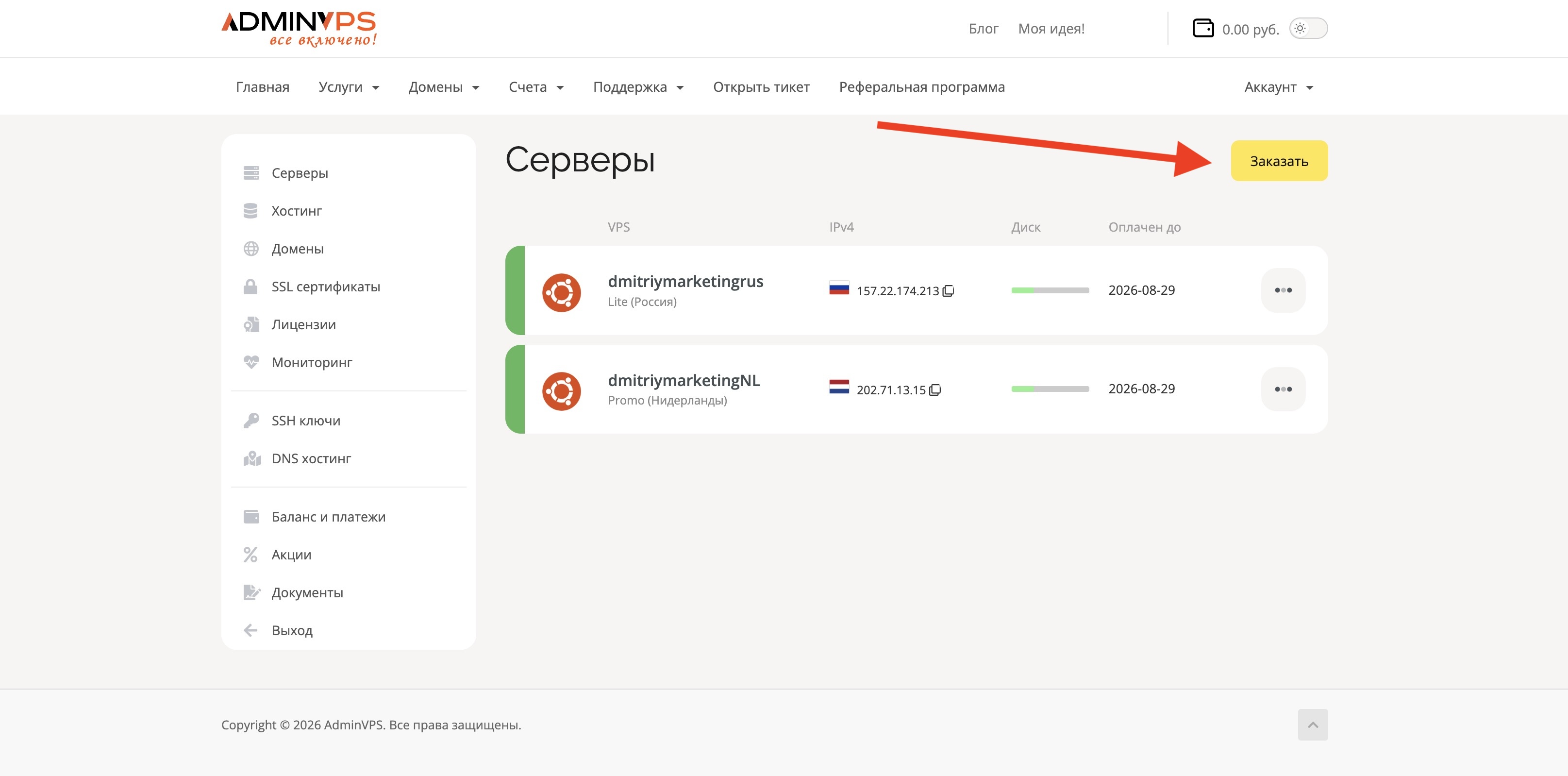Image resolution: width=1568 pixels, height=776 pixels.
Task: Expand the Поддержка dropdown menu
Action: [638, 87]
